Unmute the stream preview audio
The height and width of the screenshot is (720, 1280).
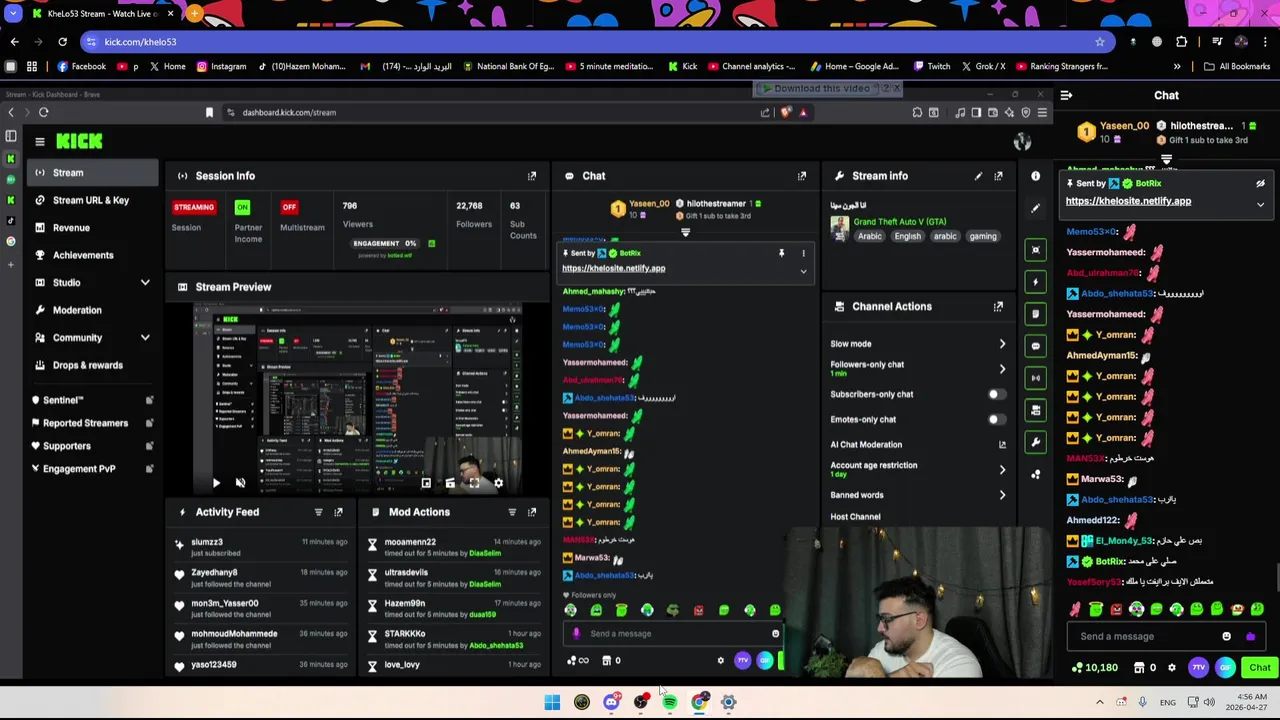tap(240, 483)
